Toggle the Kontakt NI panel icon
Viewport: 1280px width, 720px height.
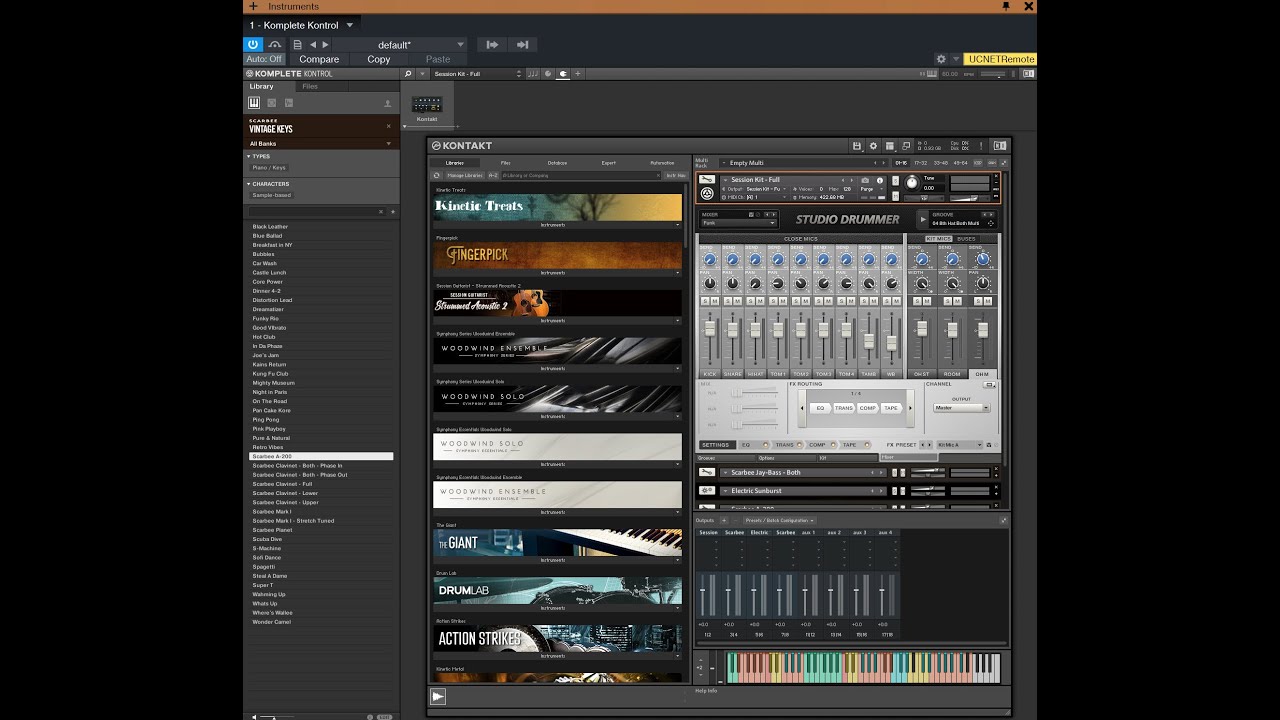(1000, 146)
